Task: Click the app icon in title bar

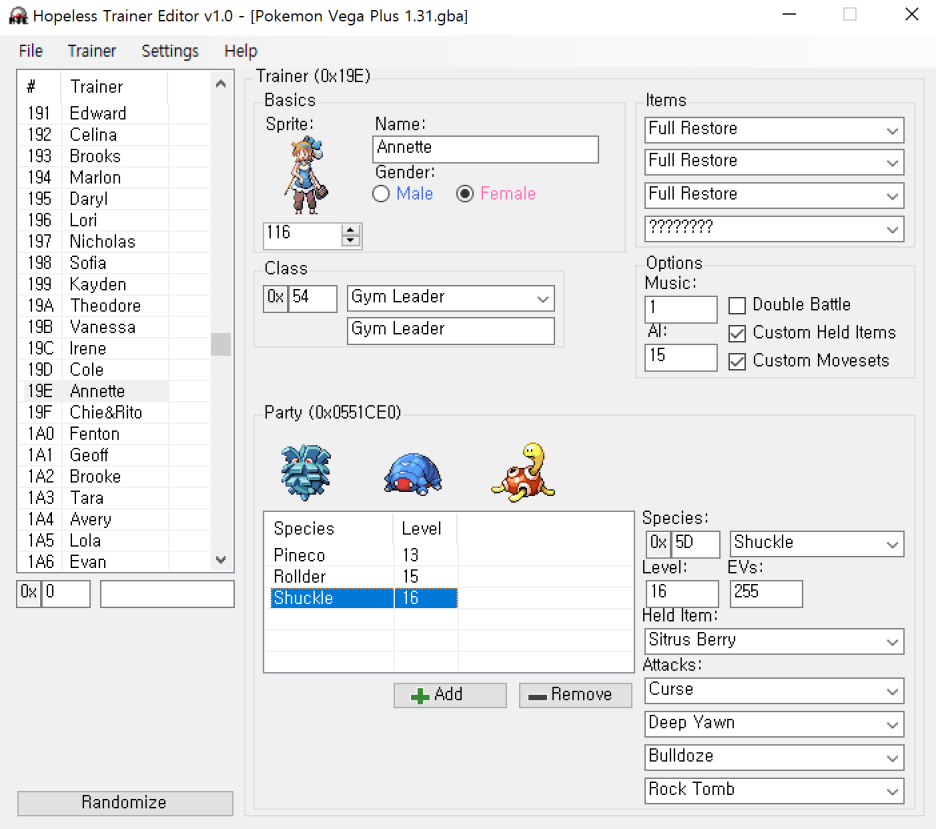Action: tap(18, 16)
